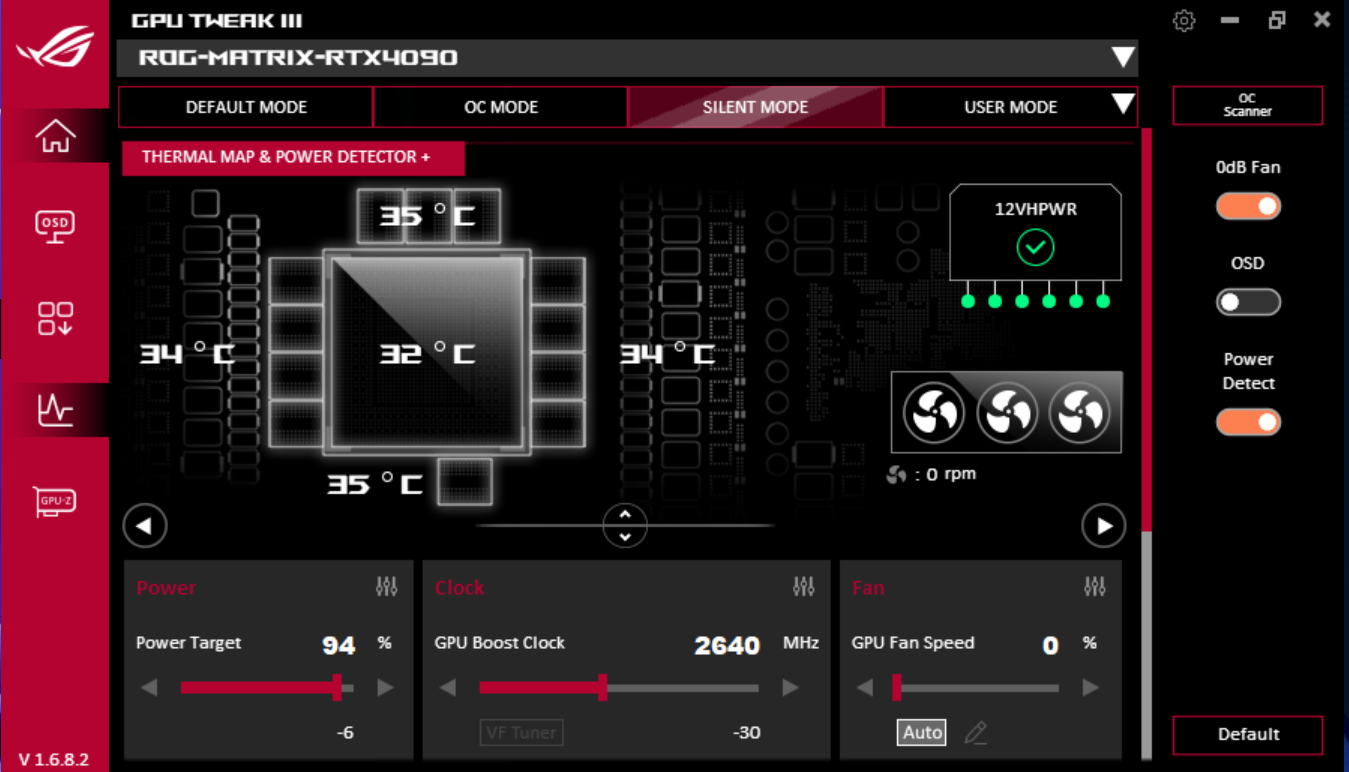Click Thermal Map & Power Detector + tab
The image size is (1349, 772).
[x=293, y=158]
